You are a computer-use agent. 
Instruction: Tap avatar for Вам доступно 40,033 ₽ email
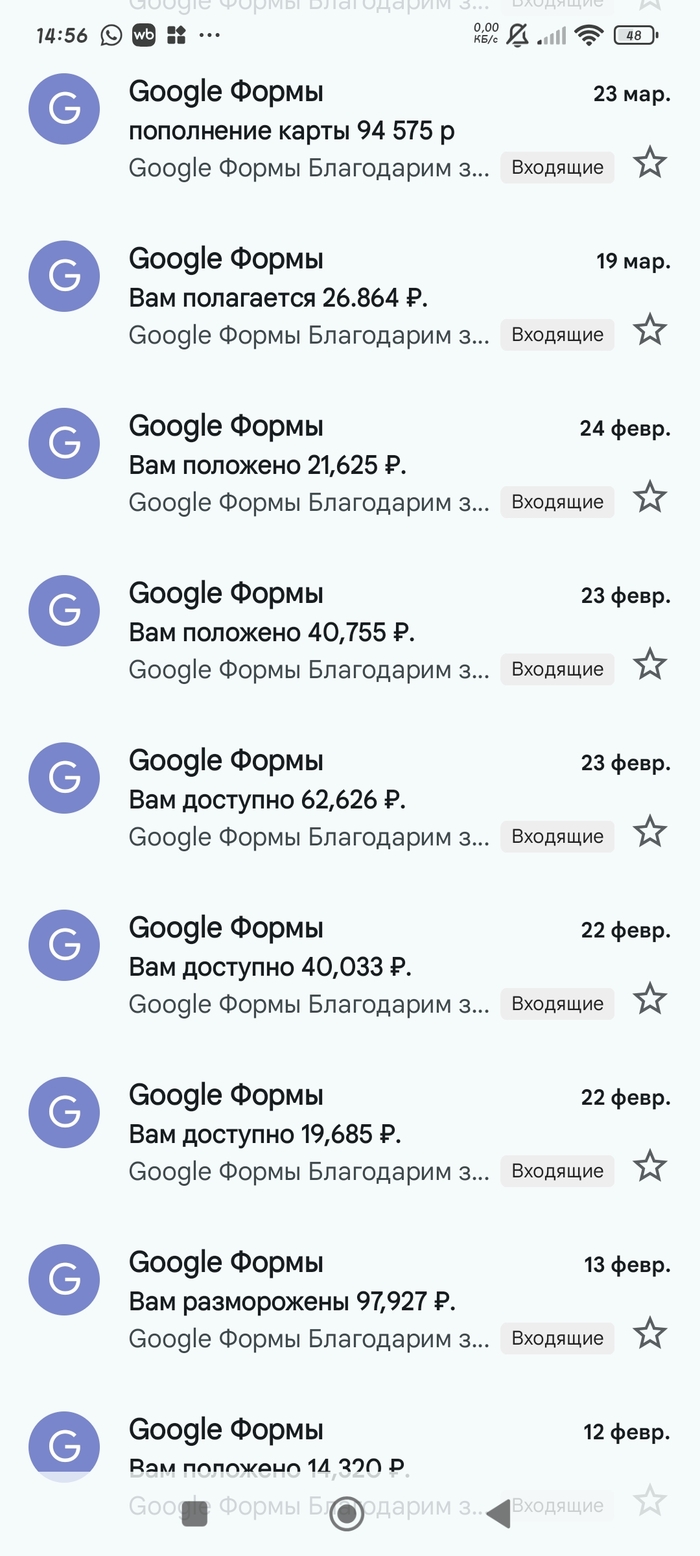[64, 945]
